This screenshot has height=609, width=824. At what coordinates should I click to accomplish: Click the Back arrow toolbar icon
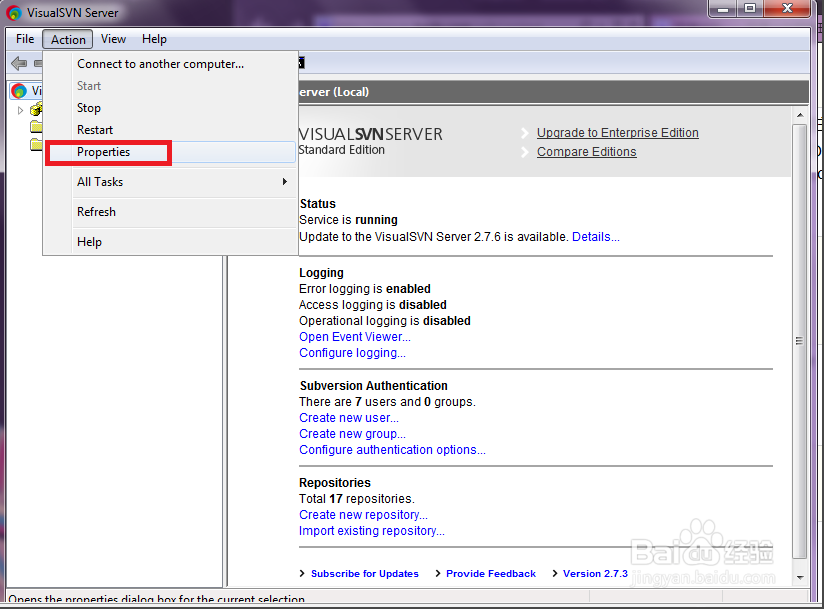pyautogui.click(x=19, y=64)
